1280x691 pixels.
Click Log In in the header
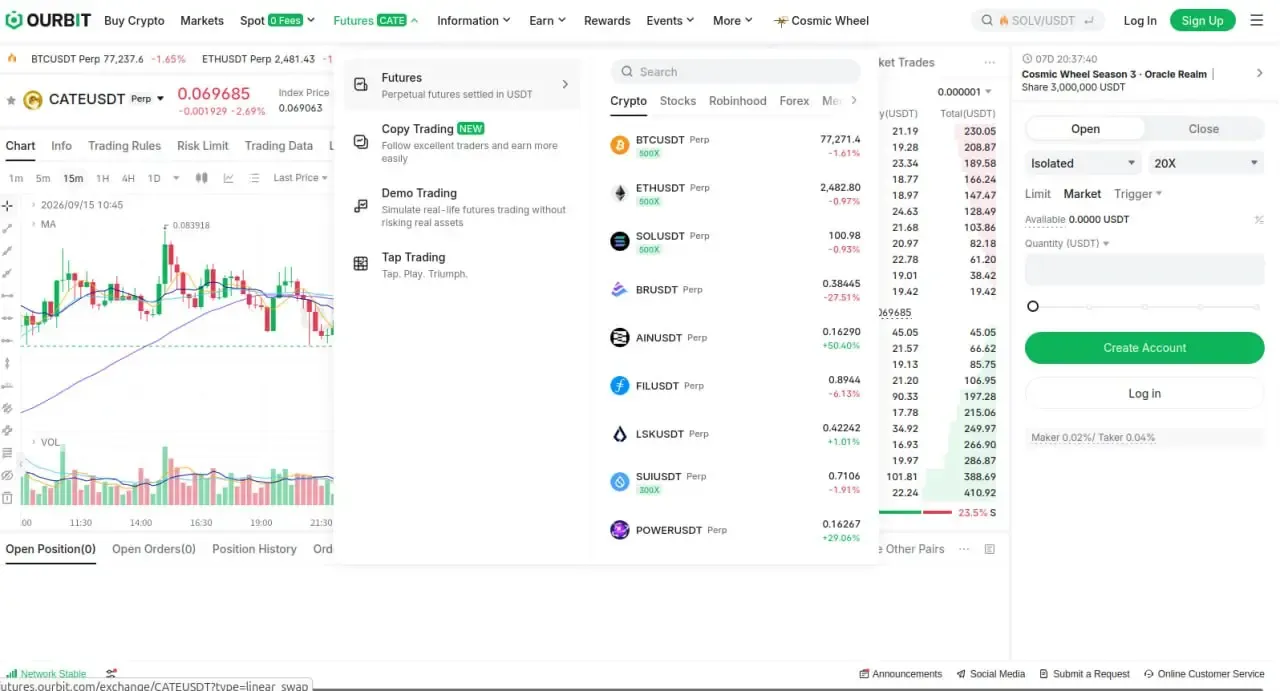tap(1140, 20)
